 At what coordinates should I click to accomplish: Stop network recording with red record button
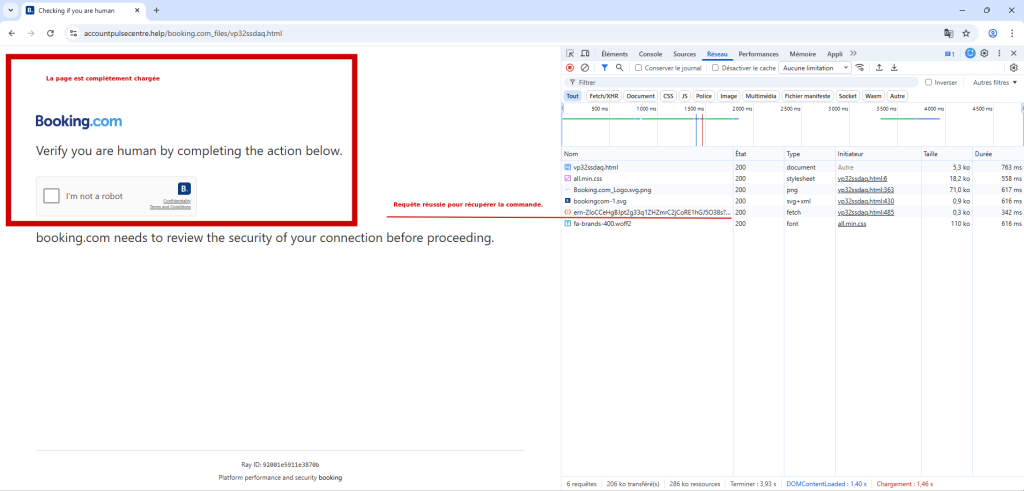570,68
